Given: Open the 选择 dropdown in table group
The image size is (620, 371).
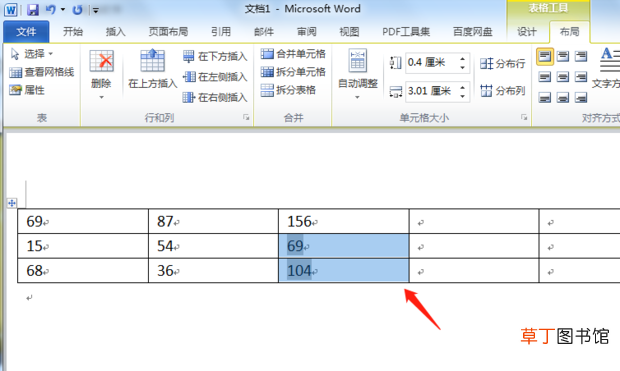Looking at the screenshot, I should pos(31,54).
